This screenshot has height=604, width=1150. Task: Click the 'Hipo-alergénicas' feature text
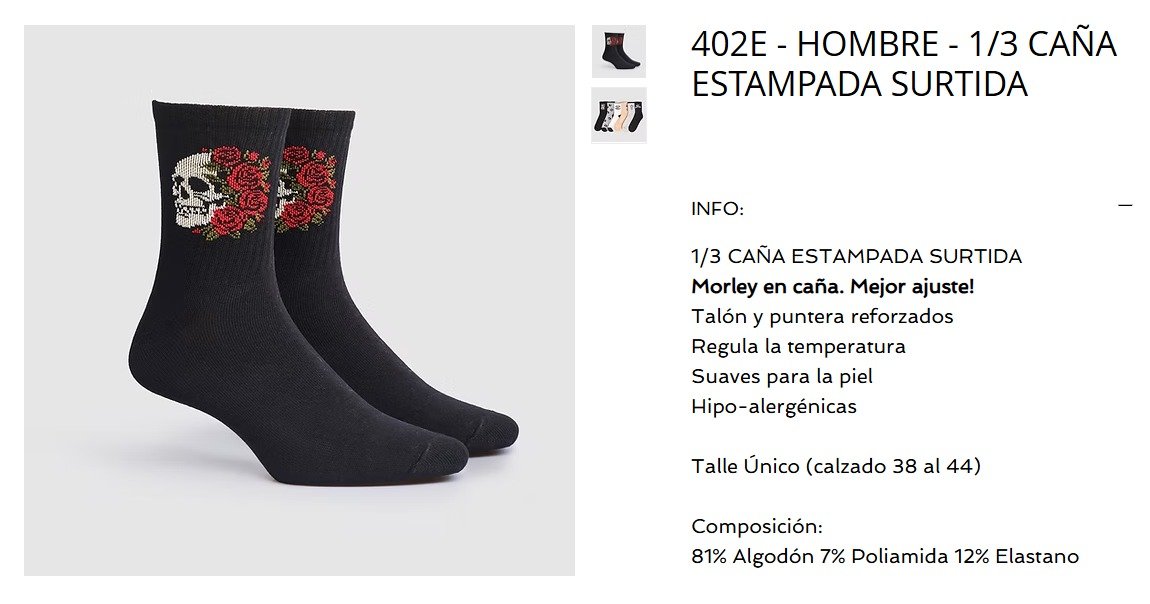(x=774, y=406)
